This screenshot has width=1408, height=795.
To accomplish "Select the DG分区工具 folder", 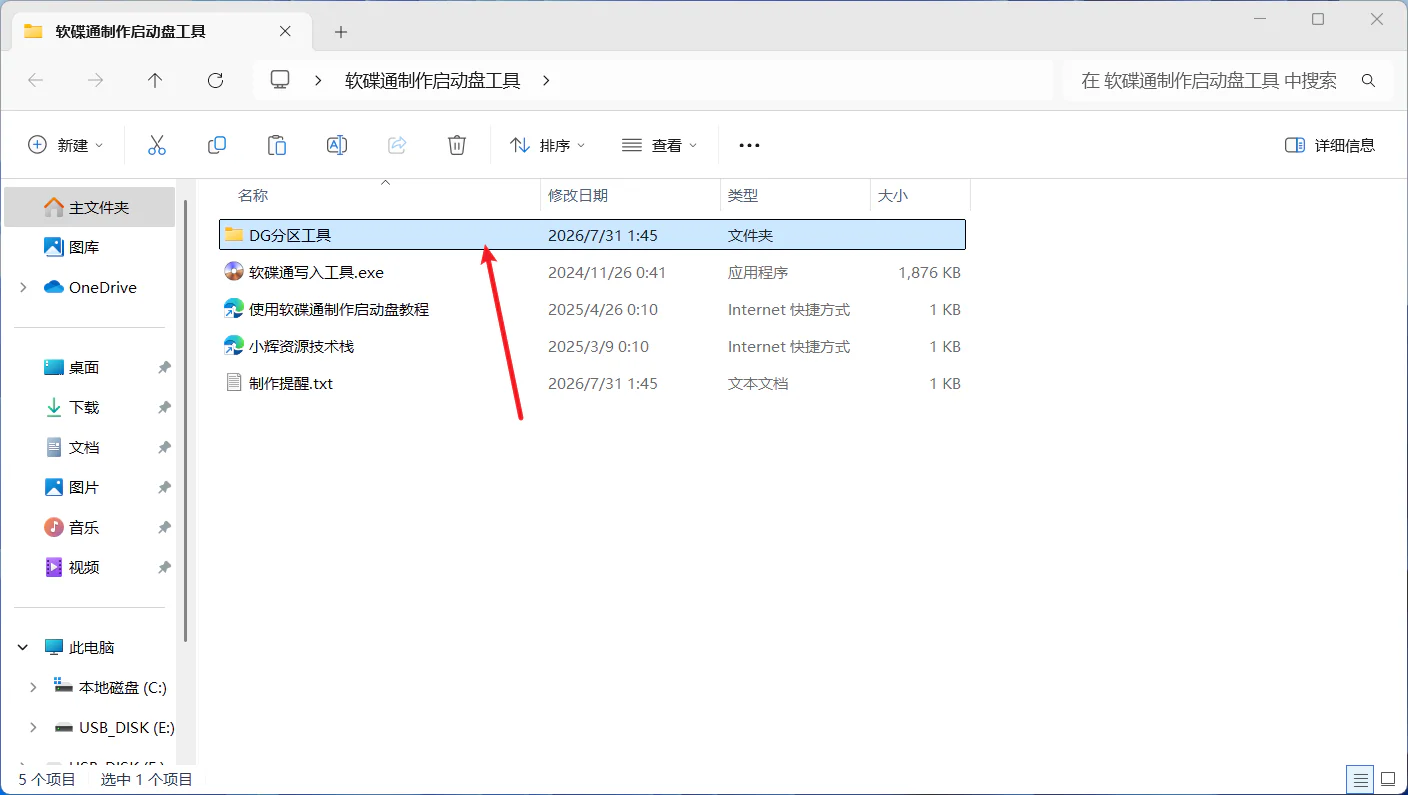I will point(592,235).
